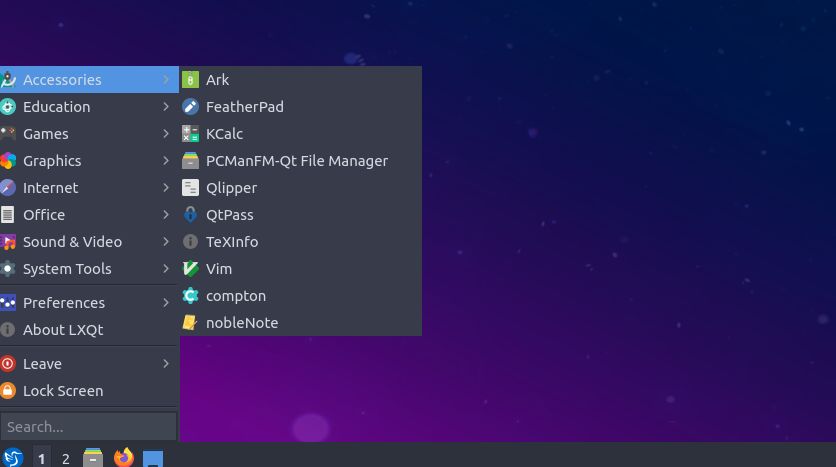The width and height of the screenshot is (836, 467).
Task: Open the System Tools label
Action: click(67, 269)
